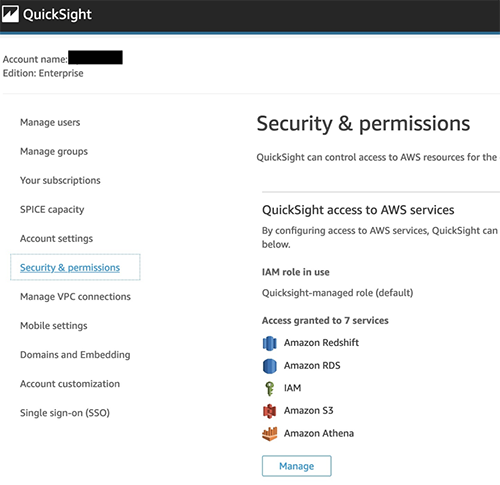Click the QuickSight logo icon
This screenshot has width=500, height=485.
pos(10,14)
